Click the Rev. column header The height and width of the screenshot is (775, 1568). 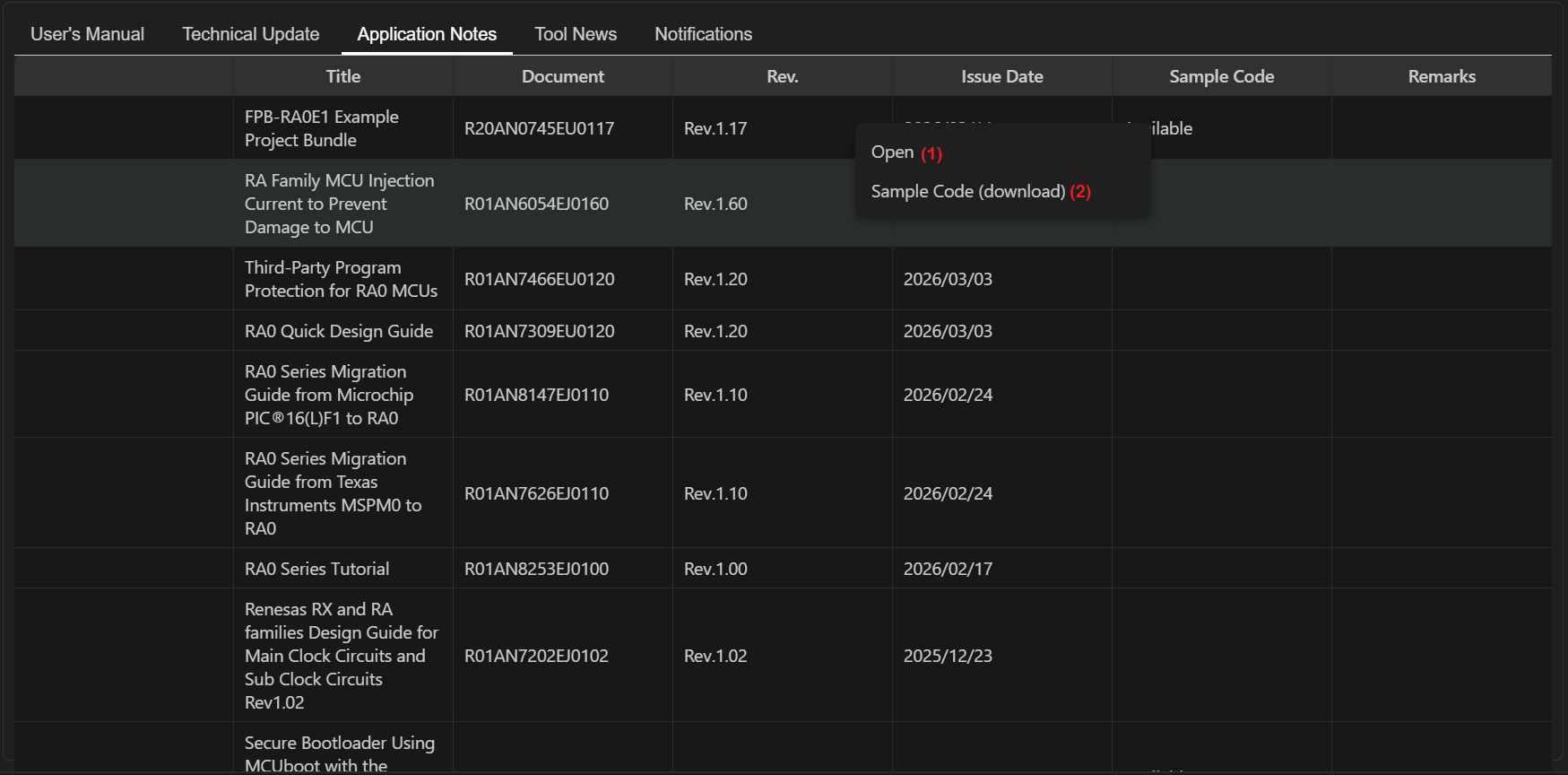(x=783, y=76)
